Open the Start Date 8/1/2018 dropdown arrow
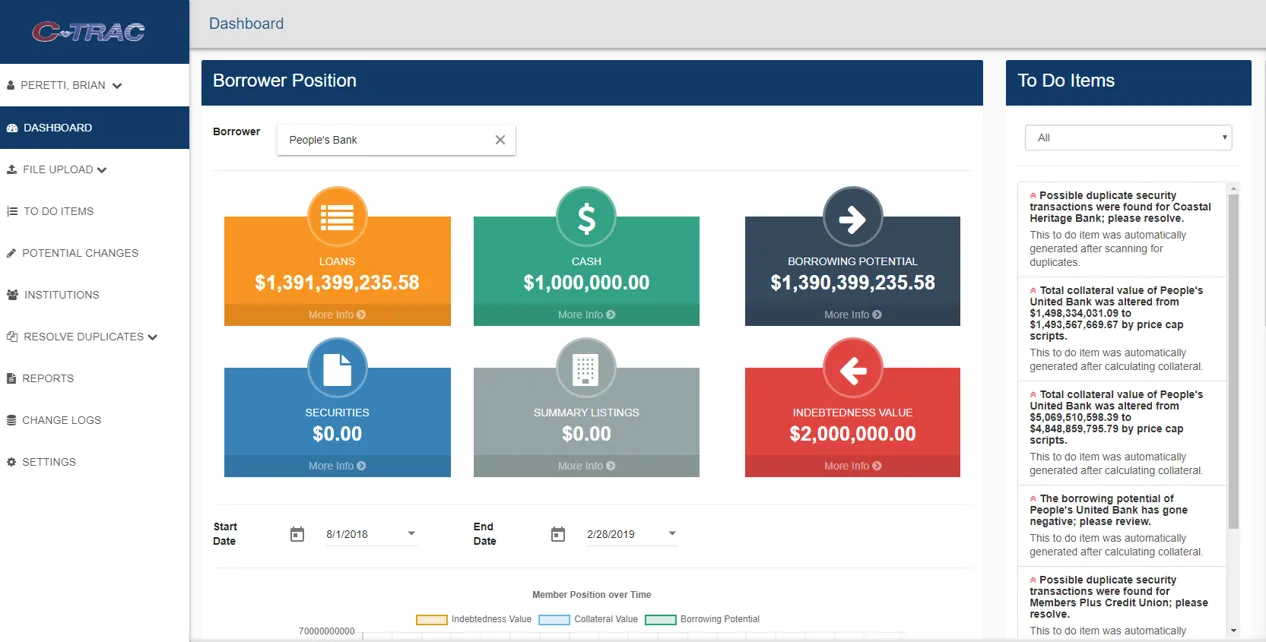1266x642 pixels. click(411, 534)
